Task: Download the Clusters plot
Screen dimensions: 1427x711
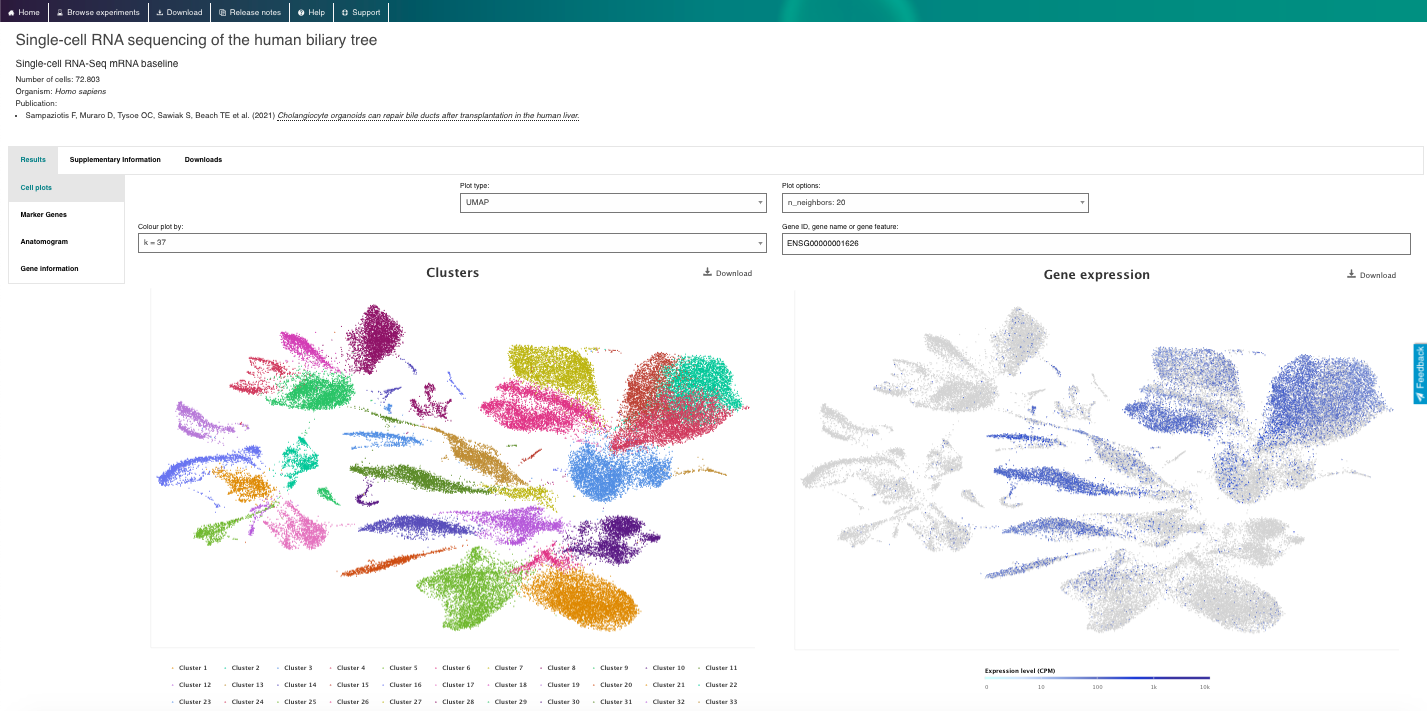Action: tap(727, 273)
